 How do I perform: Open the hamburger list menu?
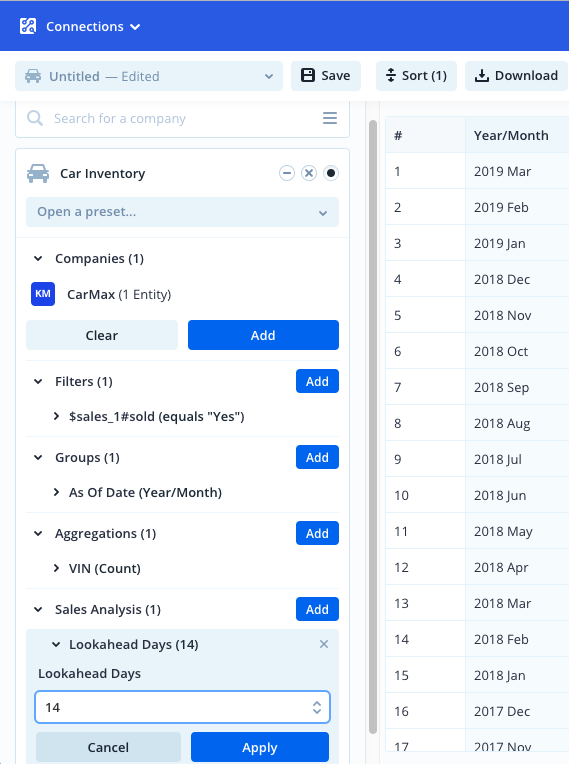[x=330, y=118]
